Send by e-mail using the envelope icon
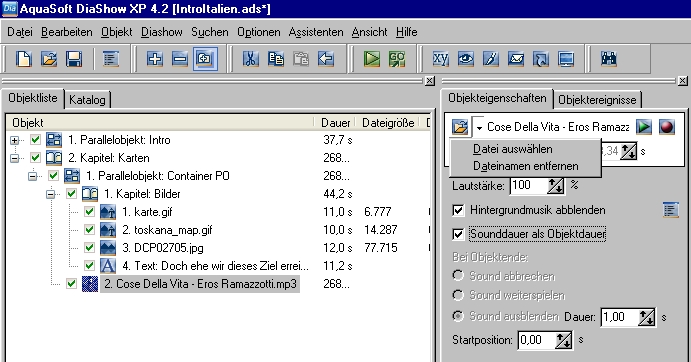This screenshot has height=362, width=691. pos(516,59)
